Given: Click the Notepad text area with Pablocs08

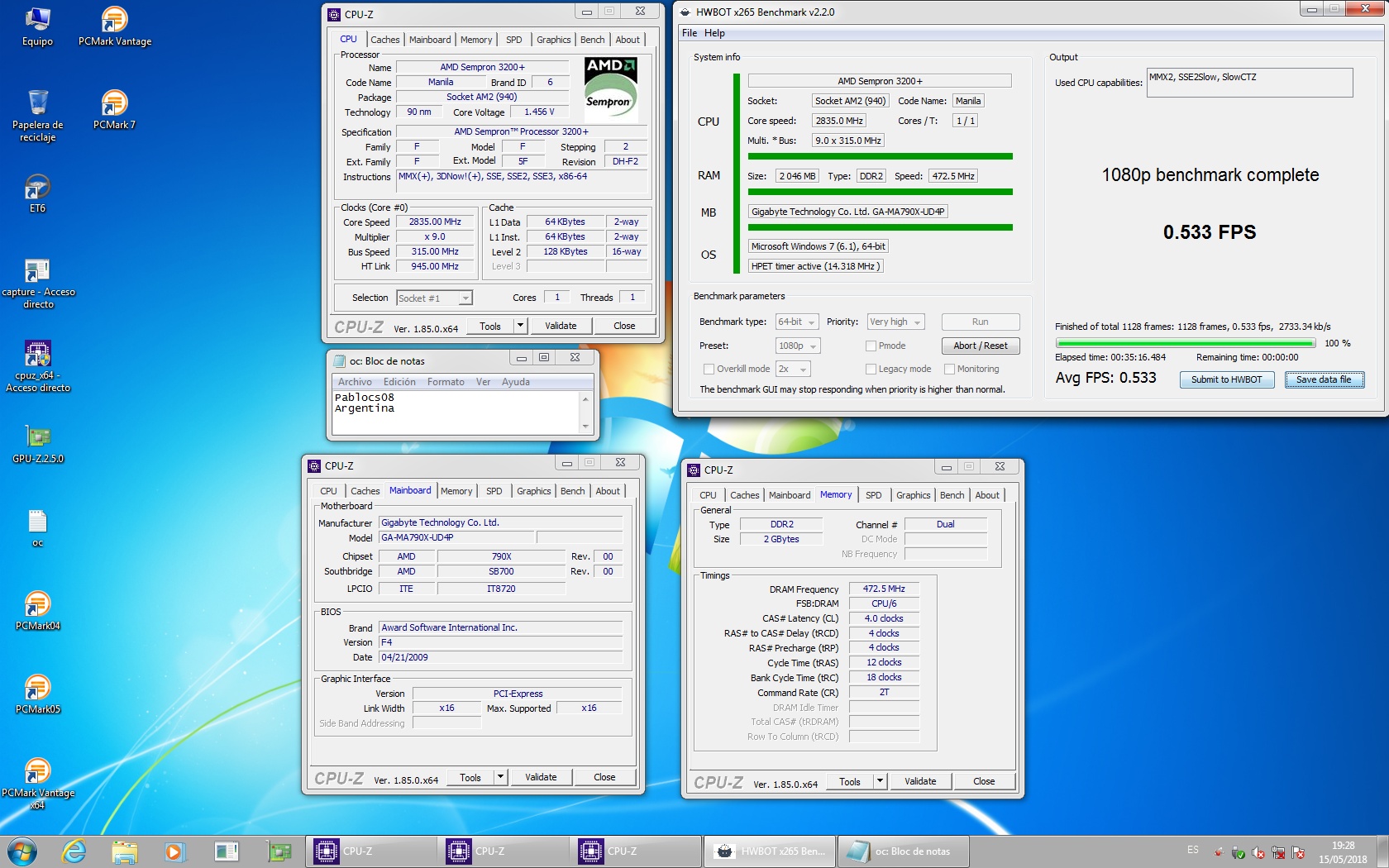Looking at the screenshot, I should [456, 412].
